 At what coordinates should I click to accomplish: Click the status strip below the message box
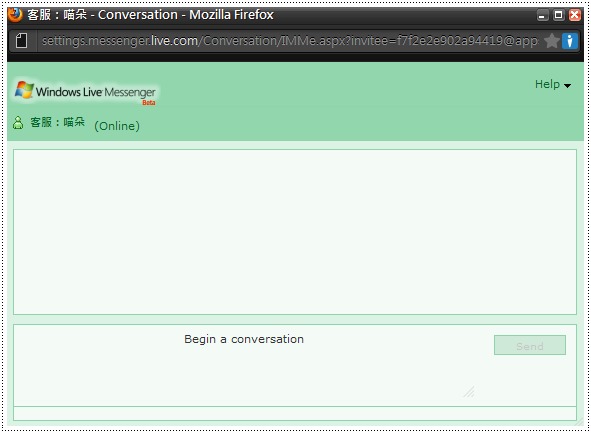(295, 413)
